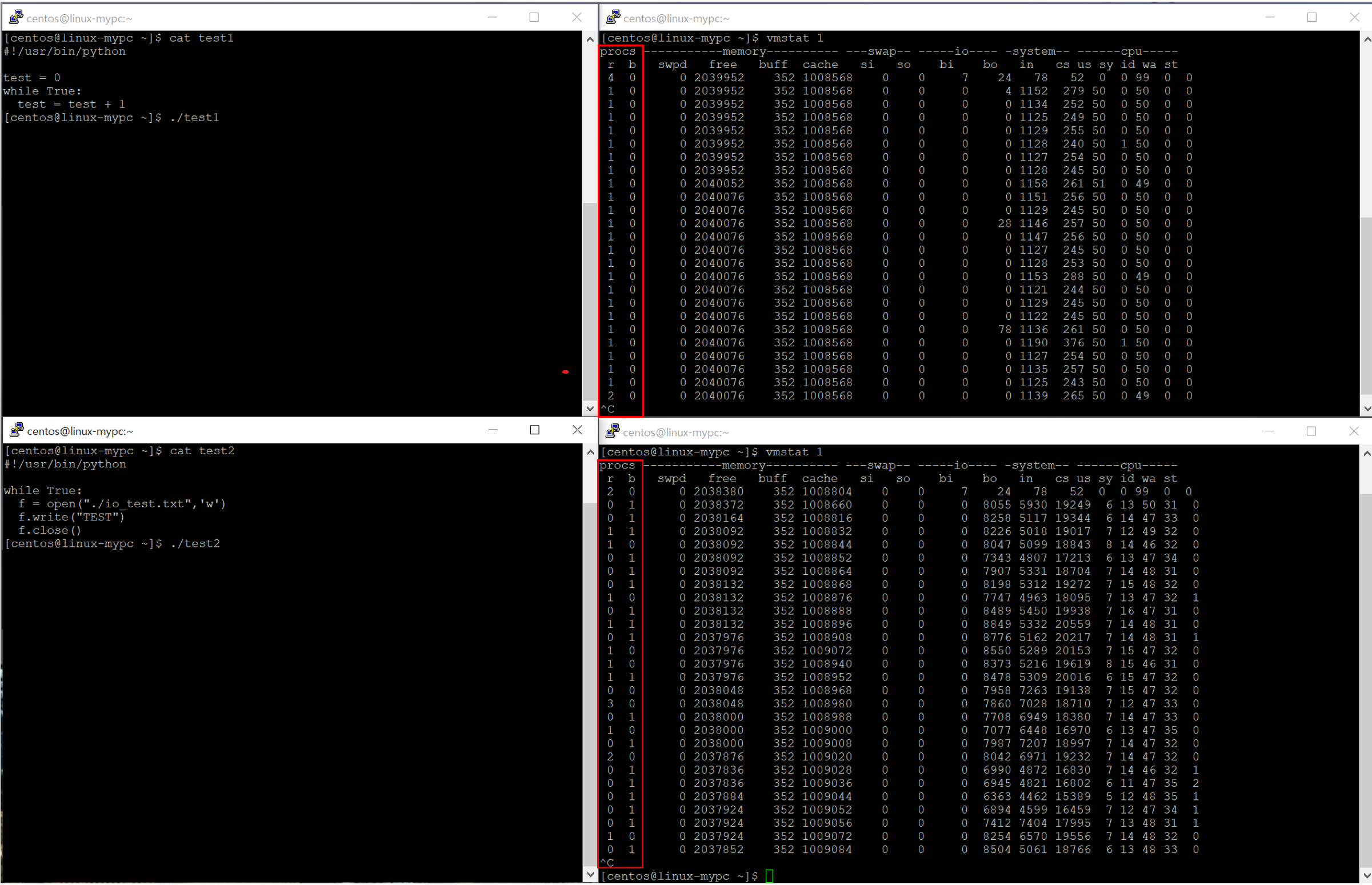Minimize the window showing cat test1
The width and height of the screenshot is (1372, 885).
493,17
